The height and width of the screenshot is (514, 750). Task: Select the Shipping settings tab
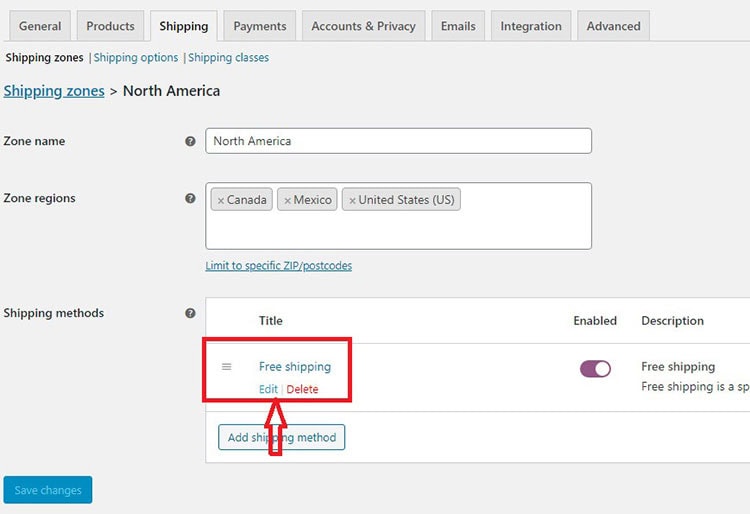tap(184, 26)
